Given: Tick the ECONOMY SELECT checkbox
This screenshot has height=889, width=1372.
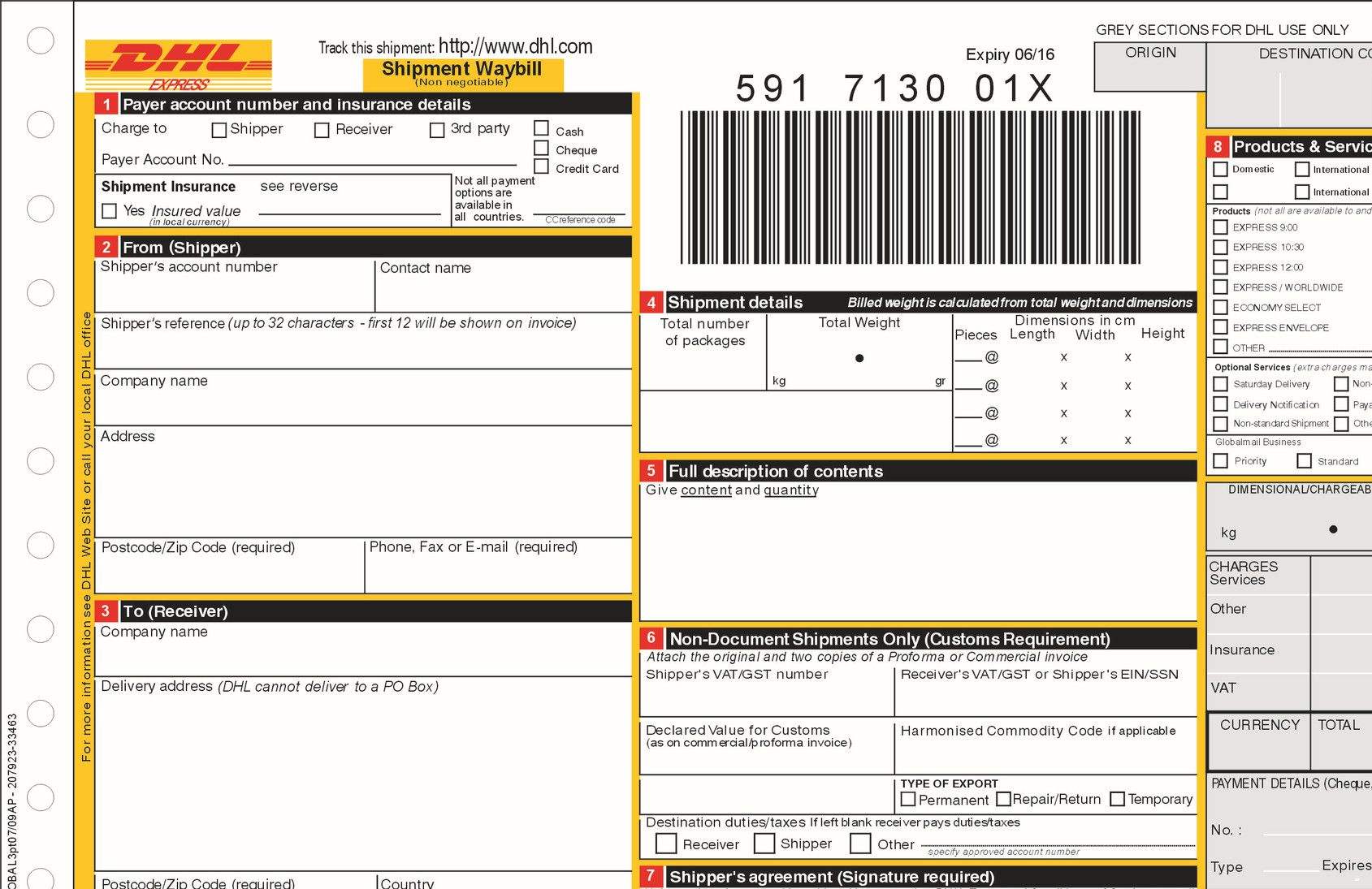Looking at the screenshot, I should point(1220,308).
